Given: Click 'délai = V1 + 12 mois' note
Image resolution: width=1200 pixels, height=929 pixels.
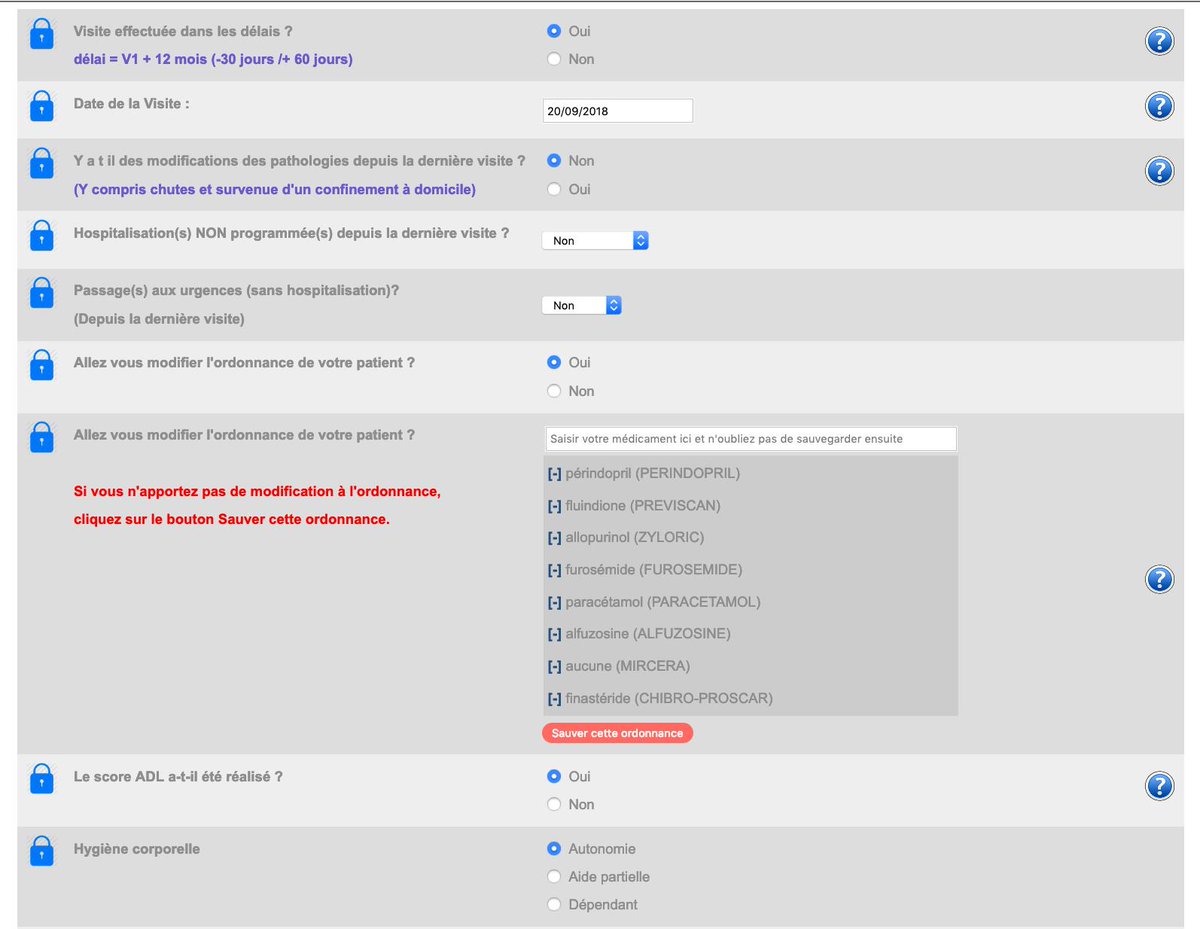Looking at the screenshot, I should (x=213, y=60).
